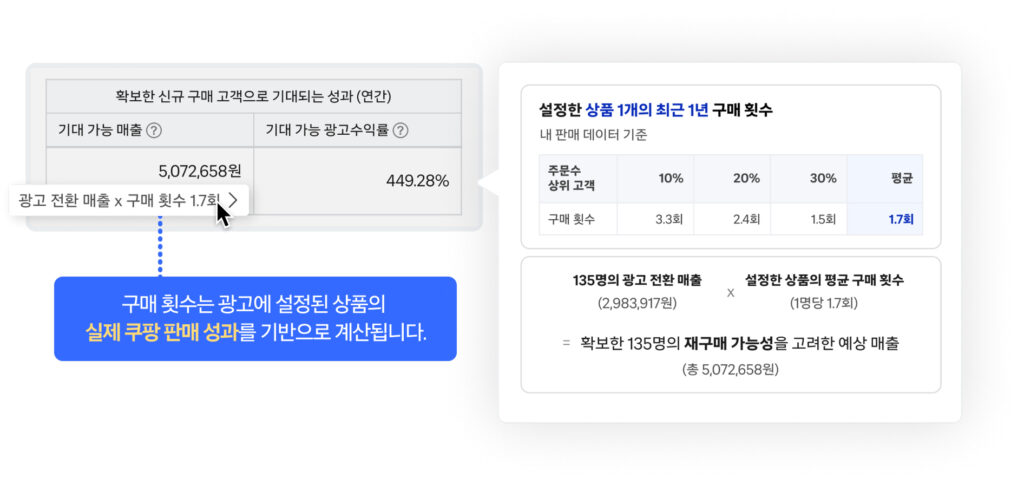The height and width of the screenshot is (485, 1024).
Task: Select the 5,072,658원 expected revenue value
Action: coord(200,171)
